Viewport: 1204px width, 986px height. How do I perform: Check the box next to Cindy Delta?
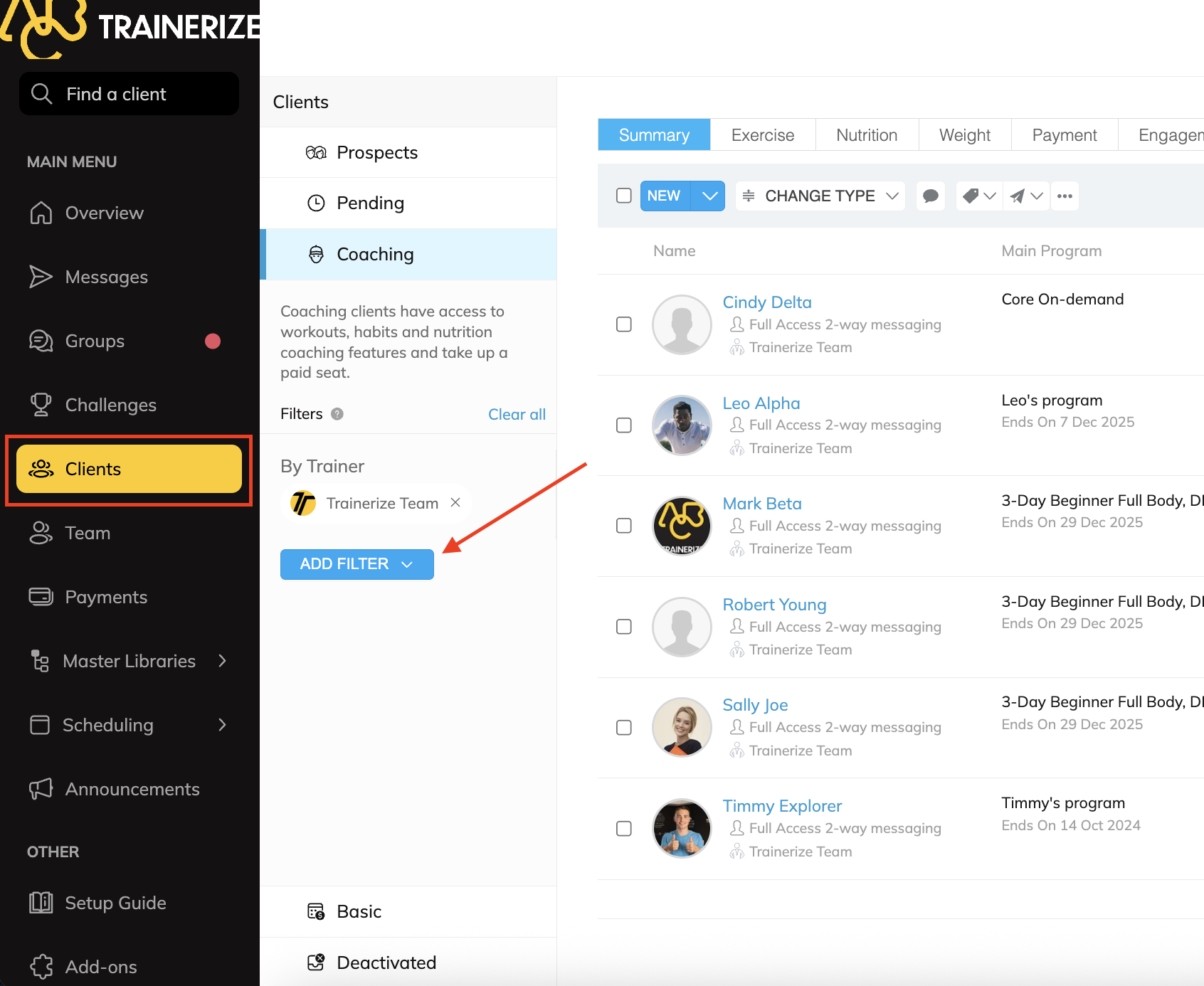pyautogui.click(x=624, y=324)
